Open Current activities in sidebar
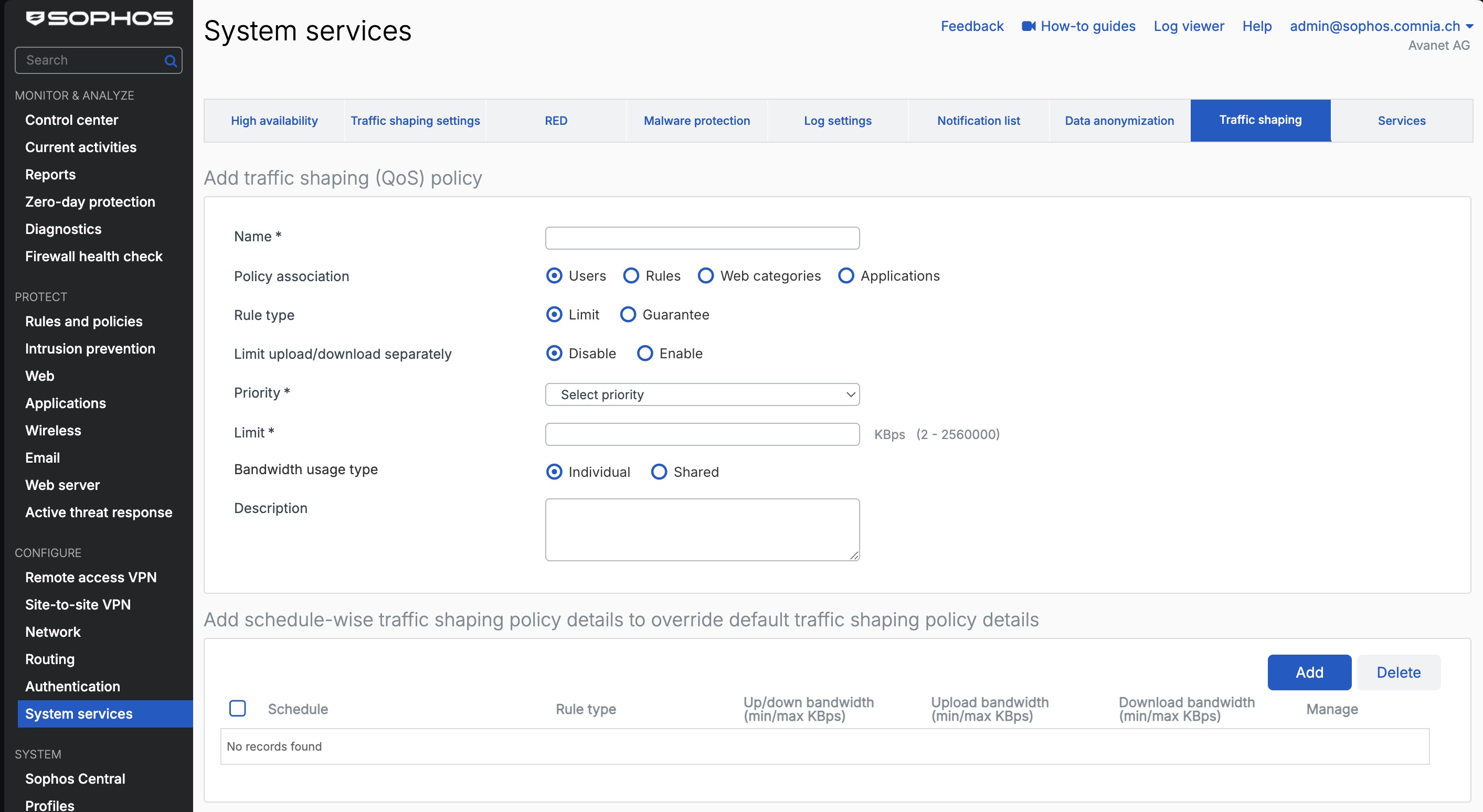This screenshot has height=812, width=1483. 81,147
